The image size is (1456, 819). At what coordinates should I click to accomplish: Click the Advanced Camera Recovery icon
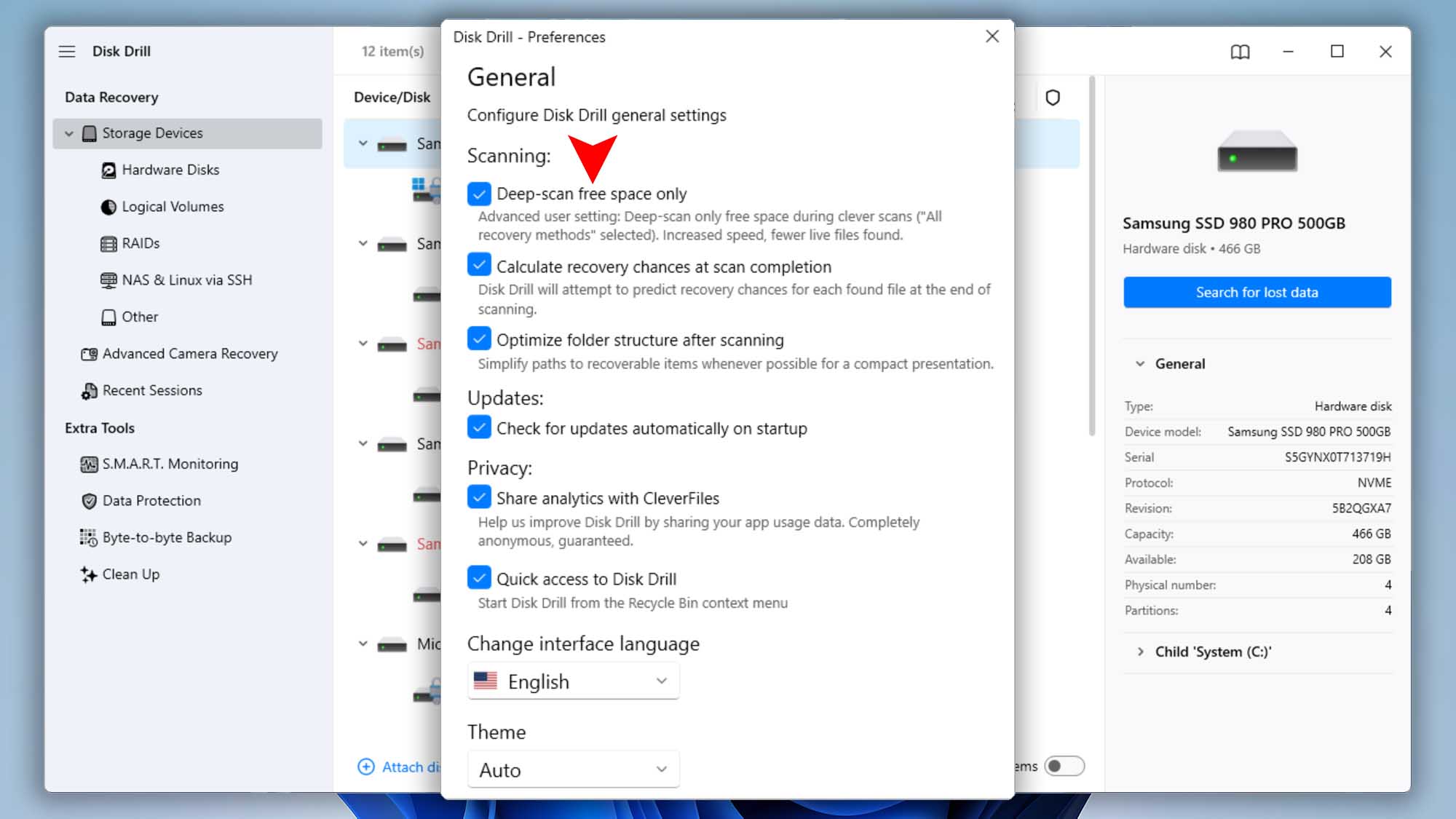(x=89, y=354)
